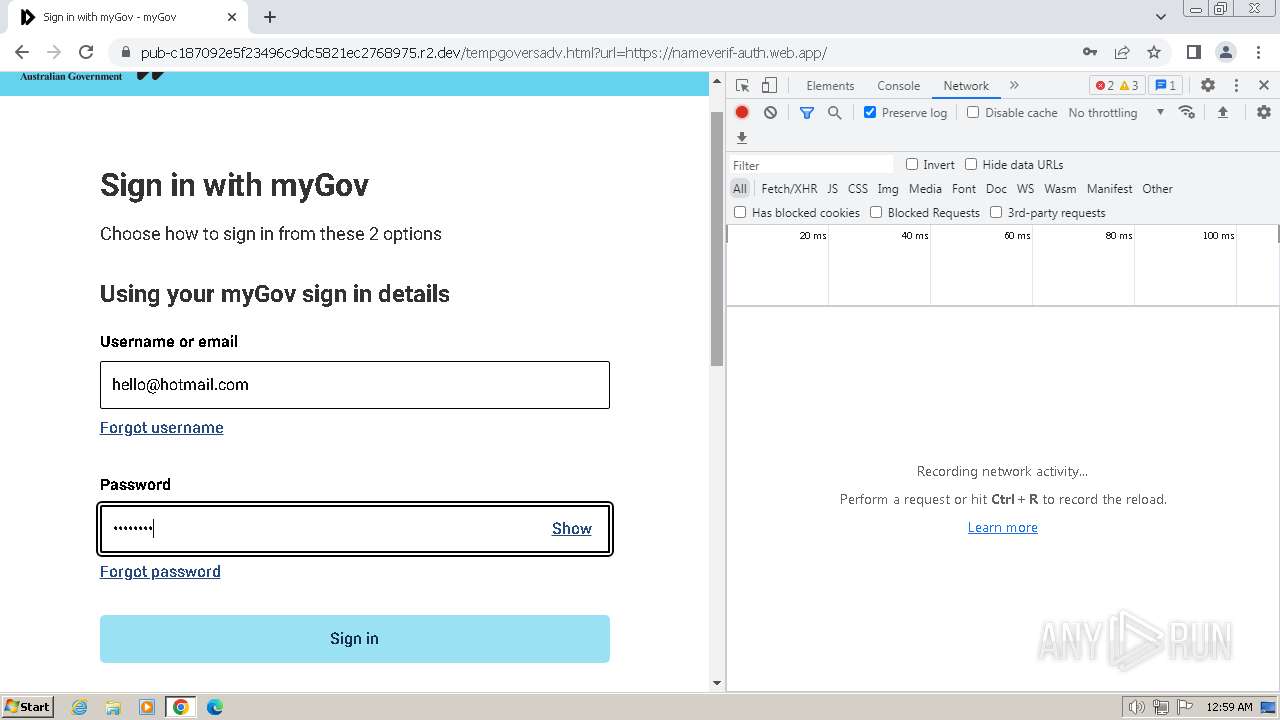Image resolution: width=1280 pixels, height=720 pixels.
Task: Close the myGov browser tab
Action: pos(232,17)
